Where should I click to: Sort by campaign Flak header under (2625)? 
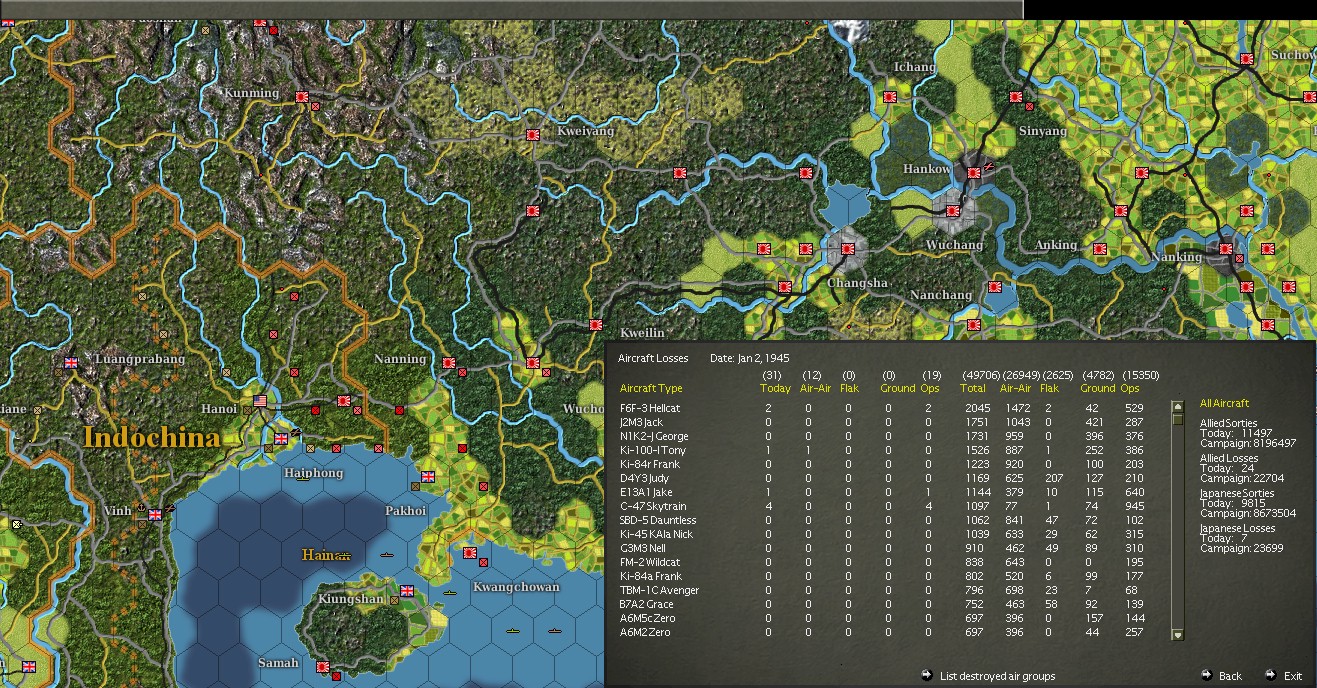pos(1049,388)
